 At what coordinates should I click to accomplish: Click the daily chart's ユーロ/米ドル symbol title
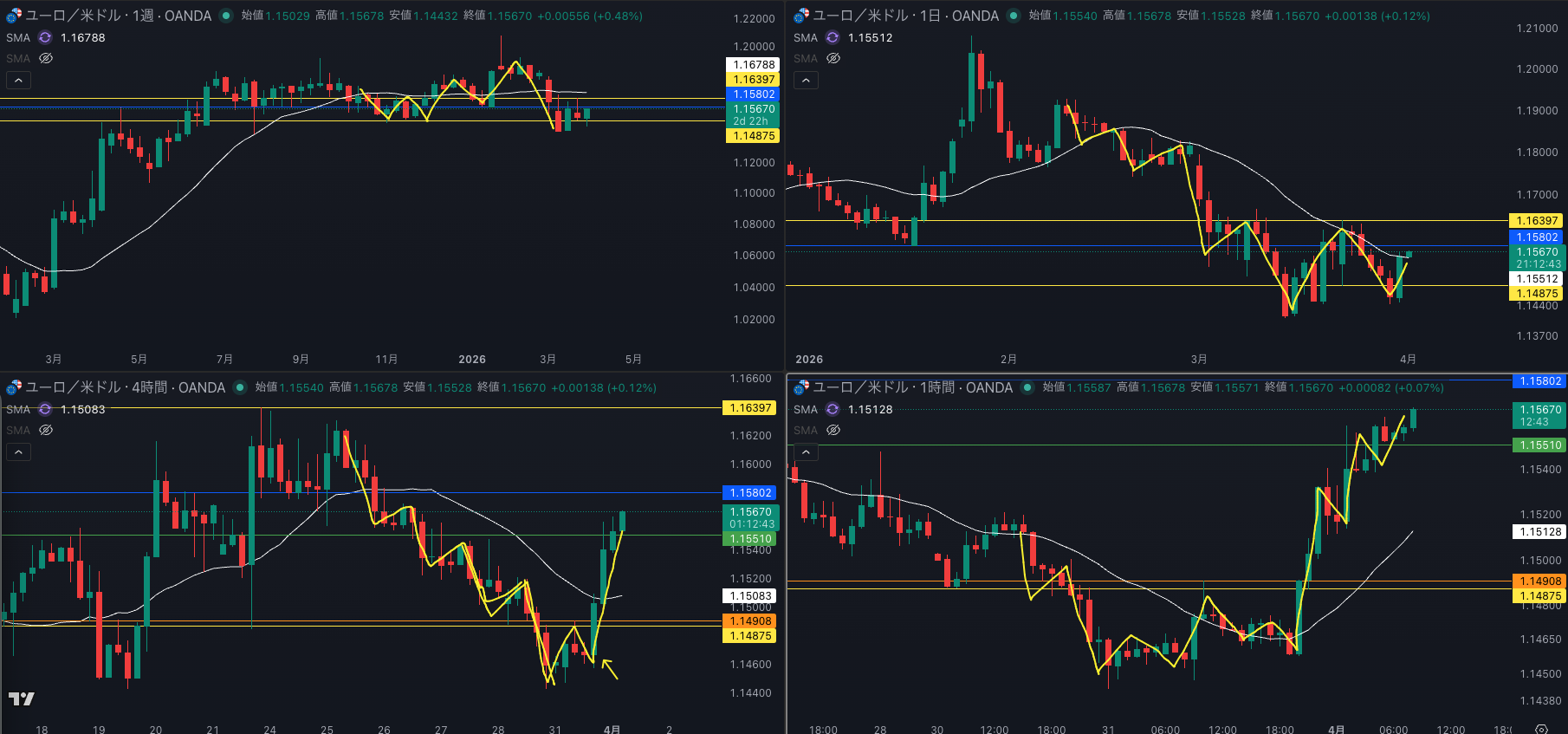click(905, 16)
